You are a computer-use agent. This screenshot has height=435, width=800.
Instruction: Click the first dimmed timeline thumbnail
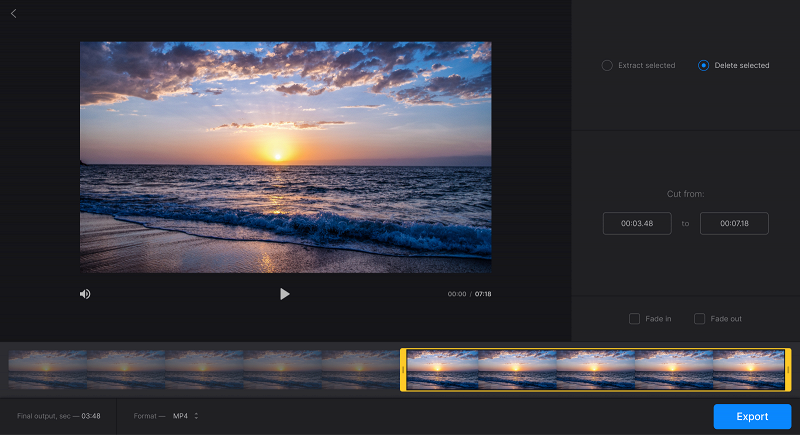pyautogui.click(x=47, y=370)
